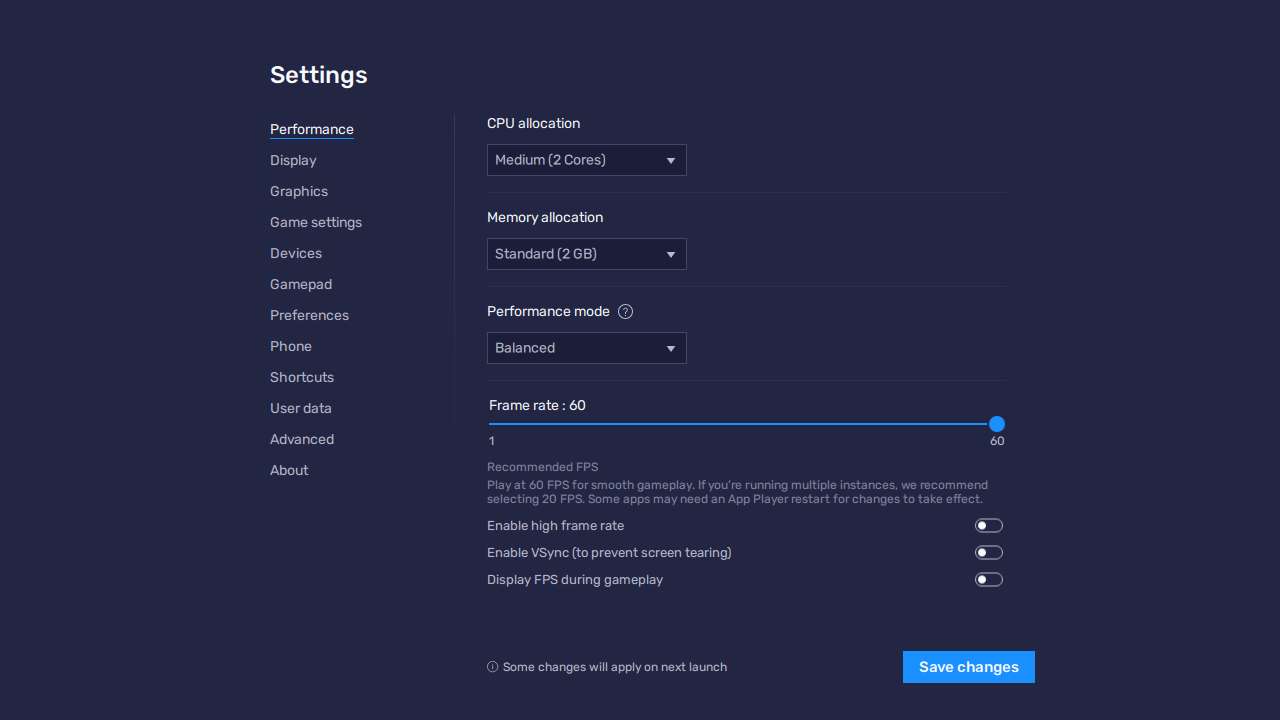
Task: Open the Devices settings section
Action: pyautogui.click(x=296, y=253)
